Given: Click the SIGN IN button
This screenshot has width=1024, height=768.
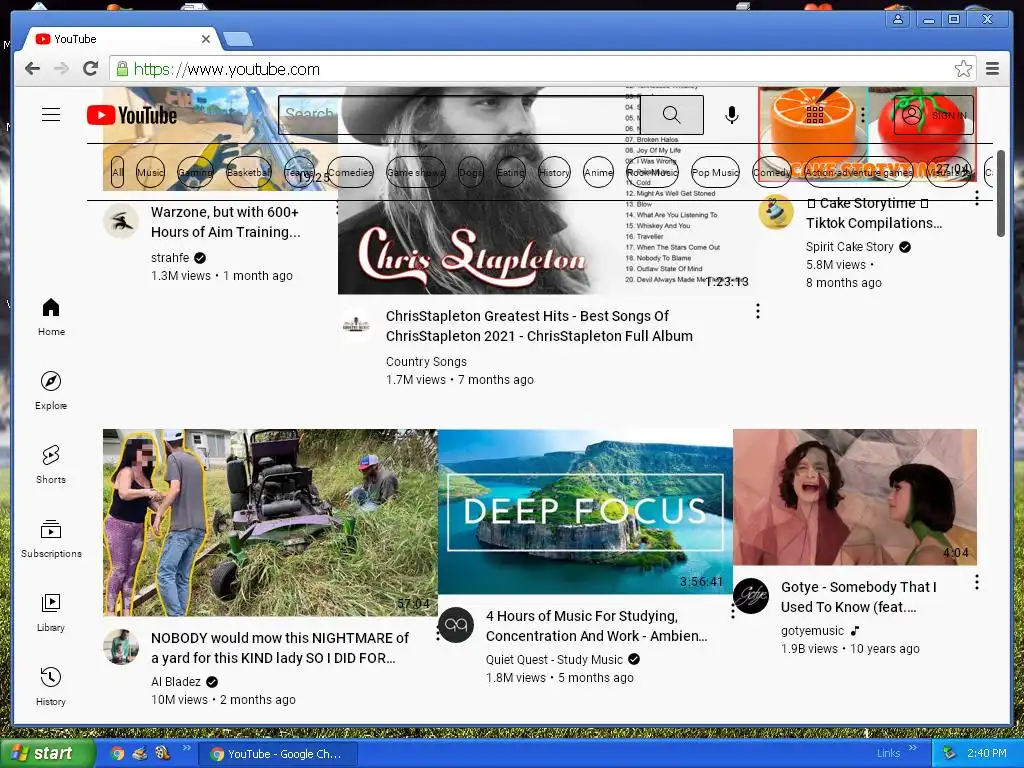Looking at the screenshot, I should click(934, 115).
